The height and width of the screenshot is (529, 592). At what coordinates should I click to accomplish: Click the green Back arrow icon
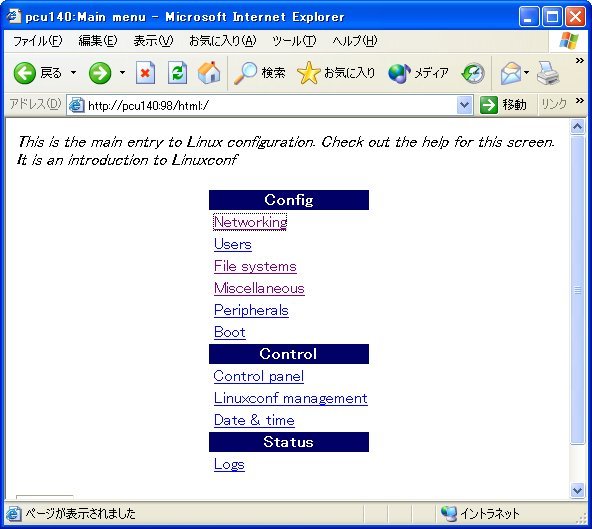click(25, 72)
